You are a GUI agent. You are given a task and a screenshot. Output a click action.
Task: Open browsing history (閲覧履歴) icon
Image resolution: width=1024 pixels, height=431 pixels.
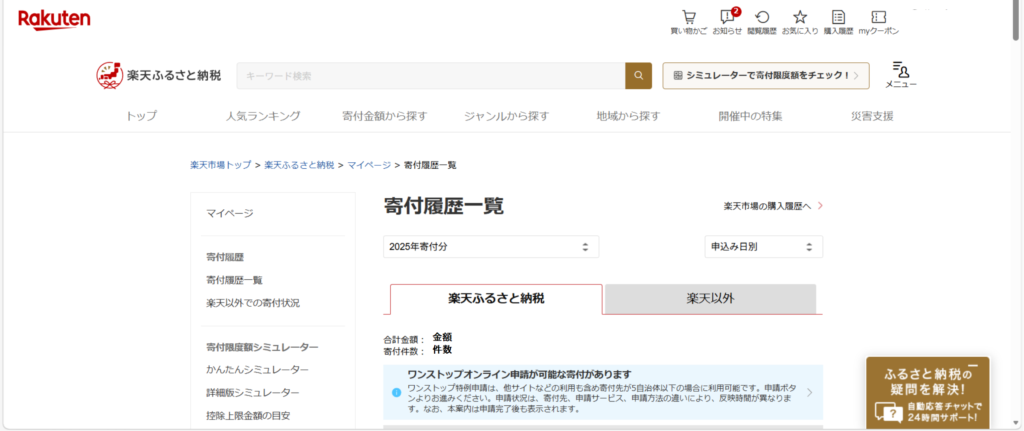[762, 18]
